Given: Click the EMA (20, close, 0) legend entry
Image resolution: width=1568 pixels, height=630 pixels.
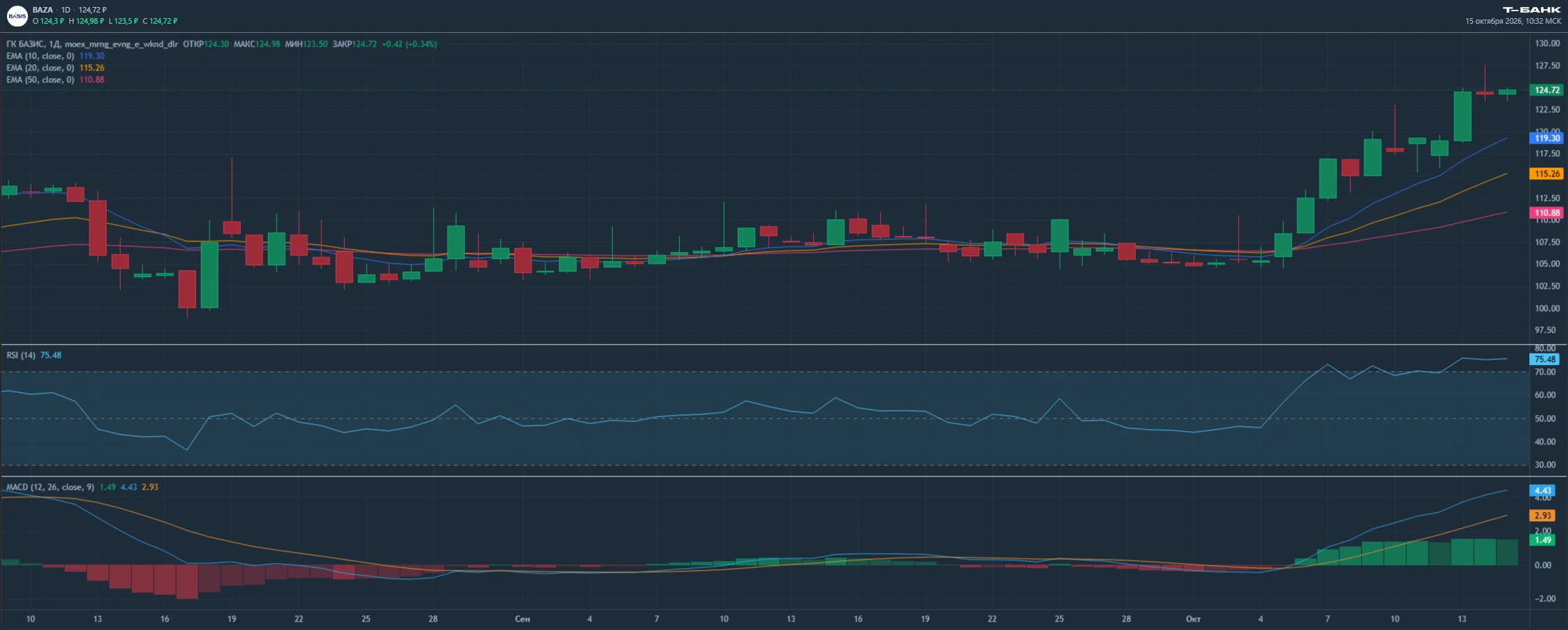Looking at the screenshot, I should [x=40, y=68].
